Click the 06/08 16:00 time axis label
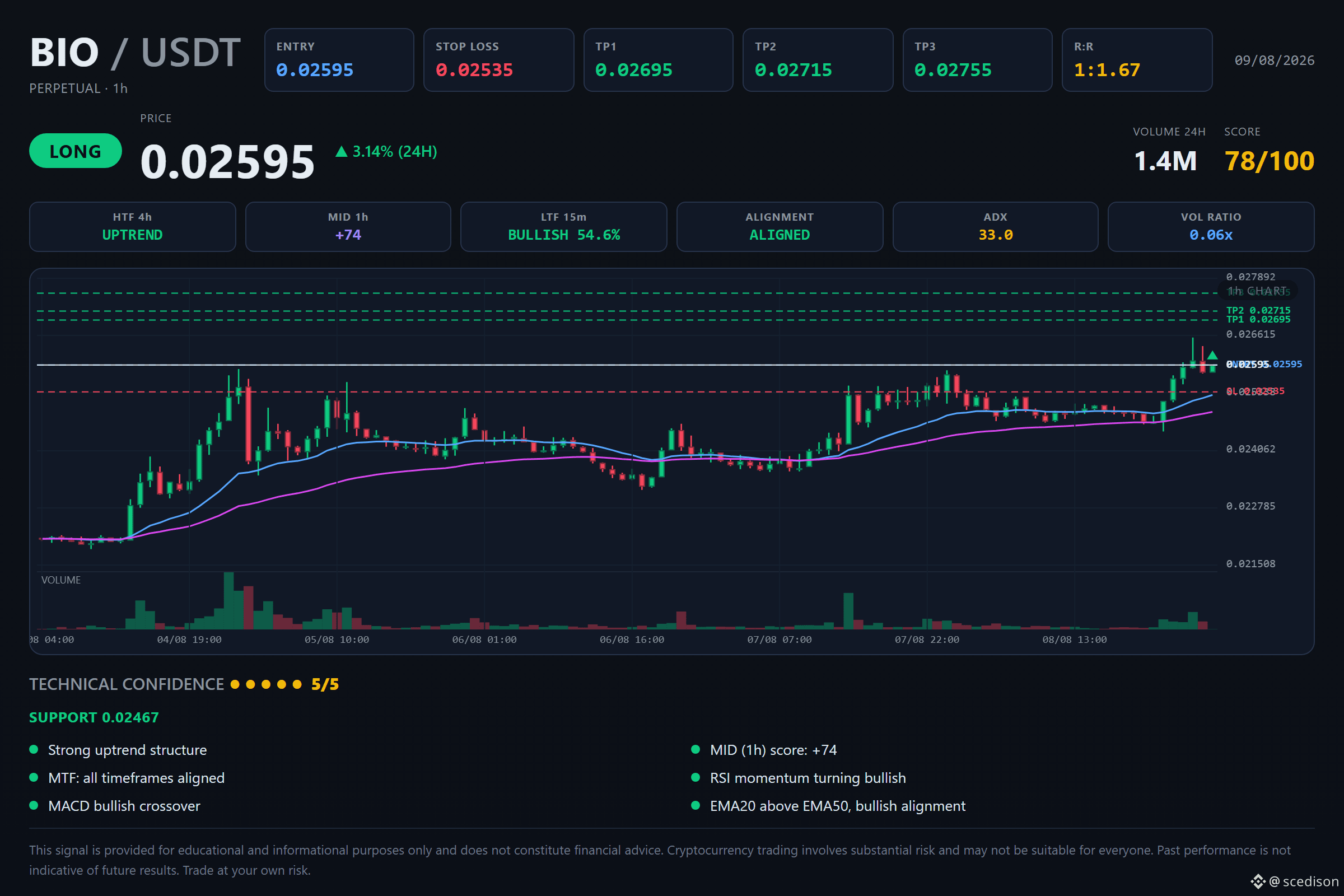The image size is (1344, 896). (x=632, y=640)
